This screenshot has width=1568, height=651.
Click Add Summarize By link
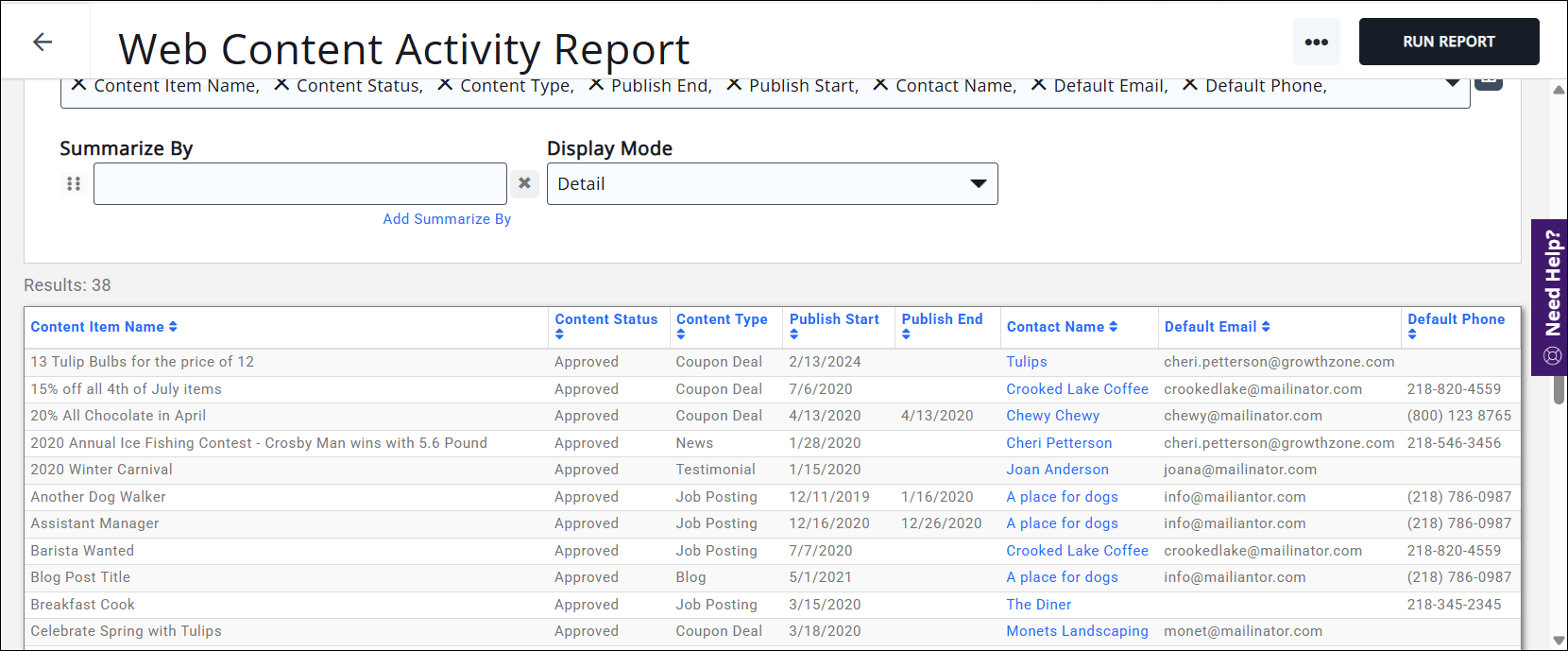pyautogui.click(x=447, y=219)
